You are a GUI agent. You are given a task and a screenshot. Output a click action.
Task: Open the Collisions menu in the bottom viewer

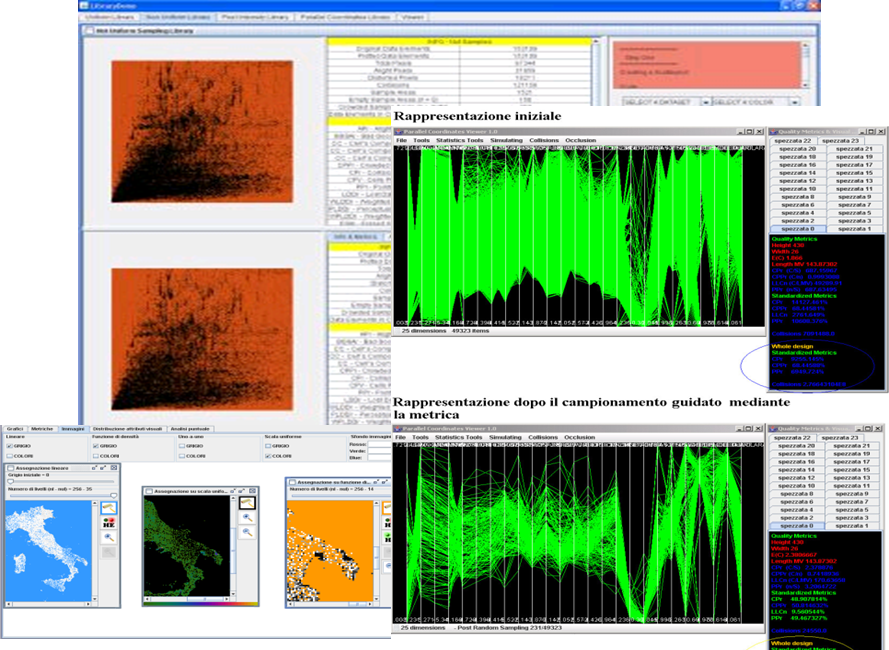coord(543,438)
